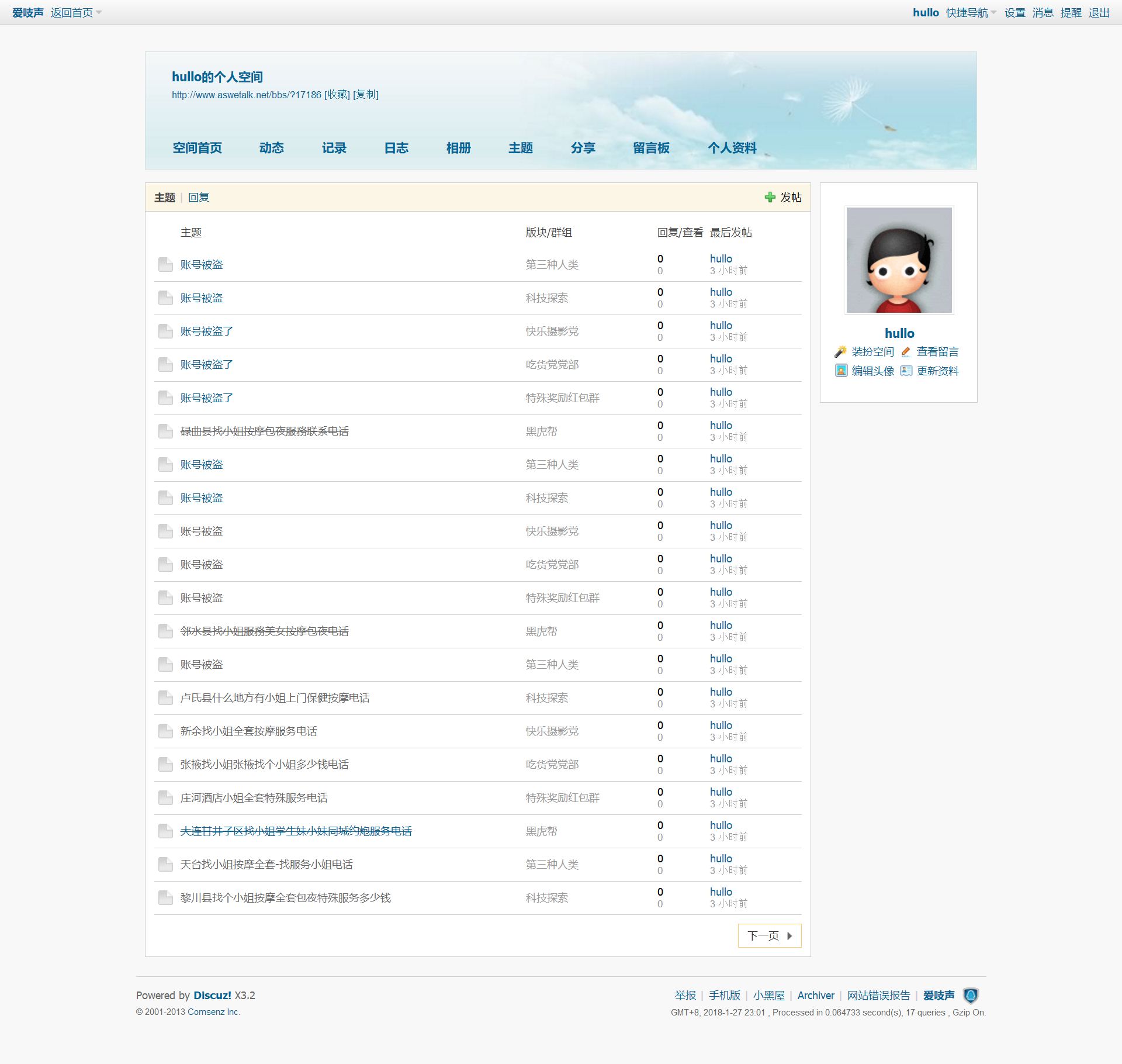Screen dimensions: 1122x1064
Task: Click the [复制] link beside the space URL
Action: 366,95
